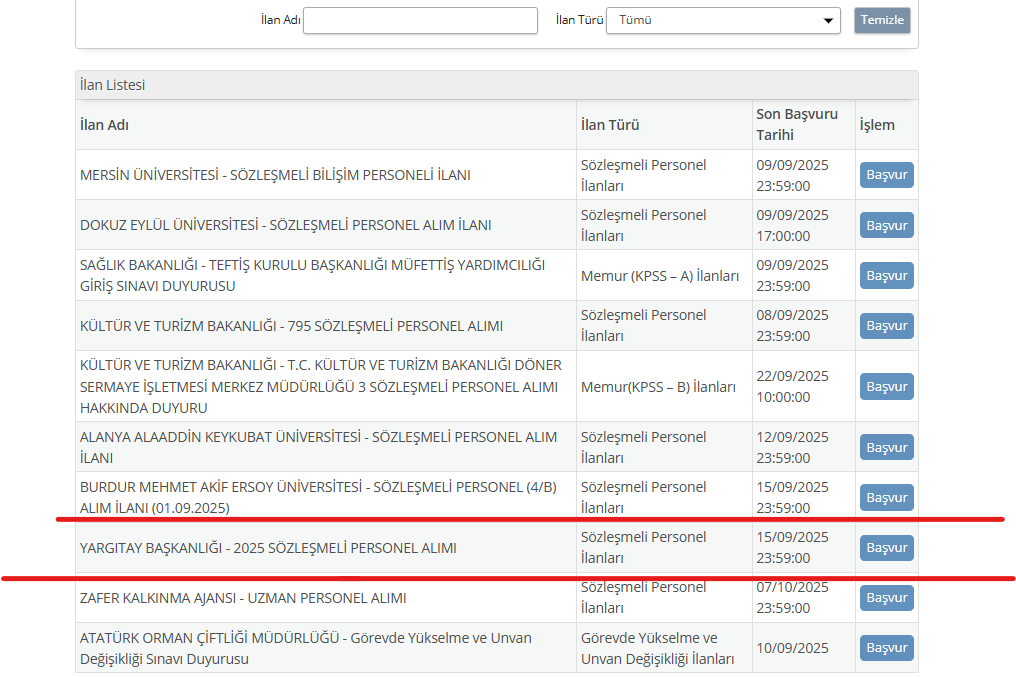Click Başvur for Döner Sermaye İşletmesi announcement
The height and width of the screenshot is (677, 1016).
[x=886, y=387]
